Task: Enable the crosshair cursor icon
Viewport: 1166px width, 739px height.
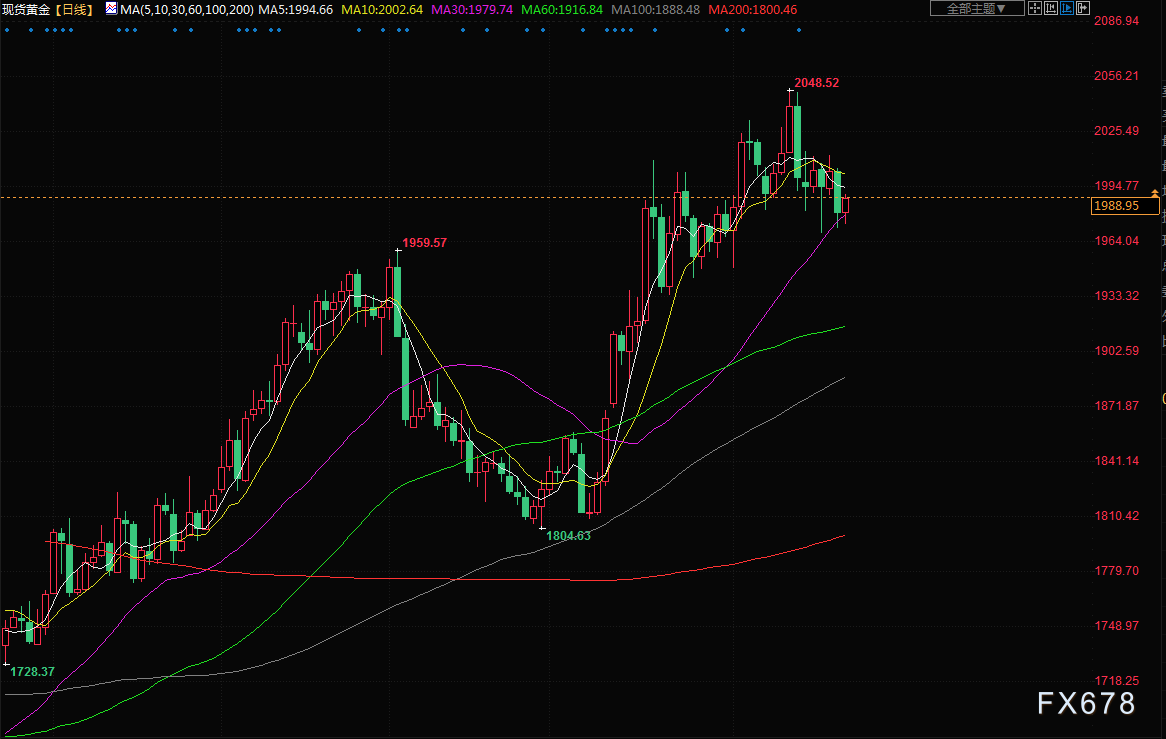Action: pyautogui.click(x=1035, y=8)
